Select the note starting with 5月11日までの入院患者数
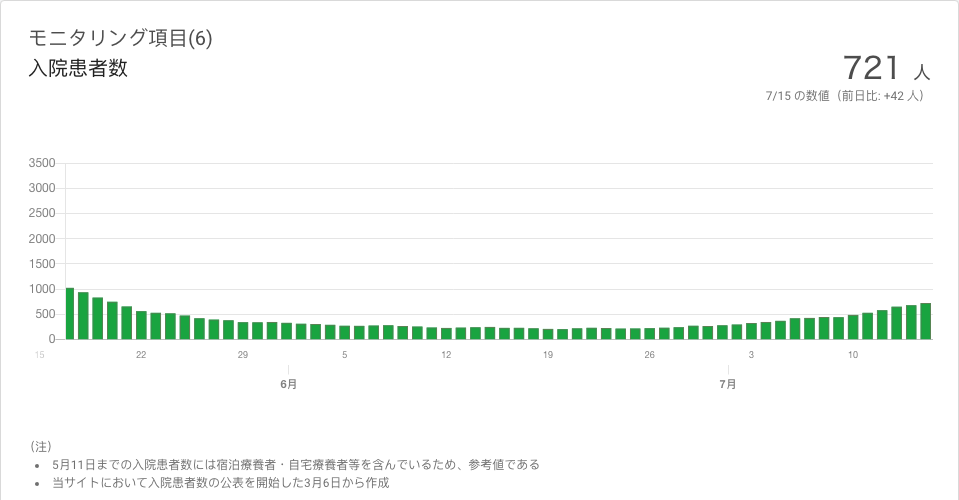This screenshot has width=959, height=500. pyautogui.click(x=296, y=465)
